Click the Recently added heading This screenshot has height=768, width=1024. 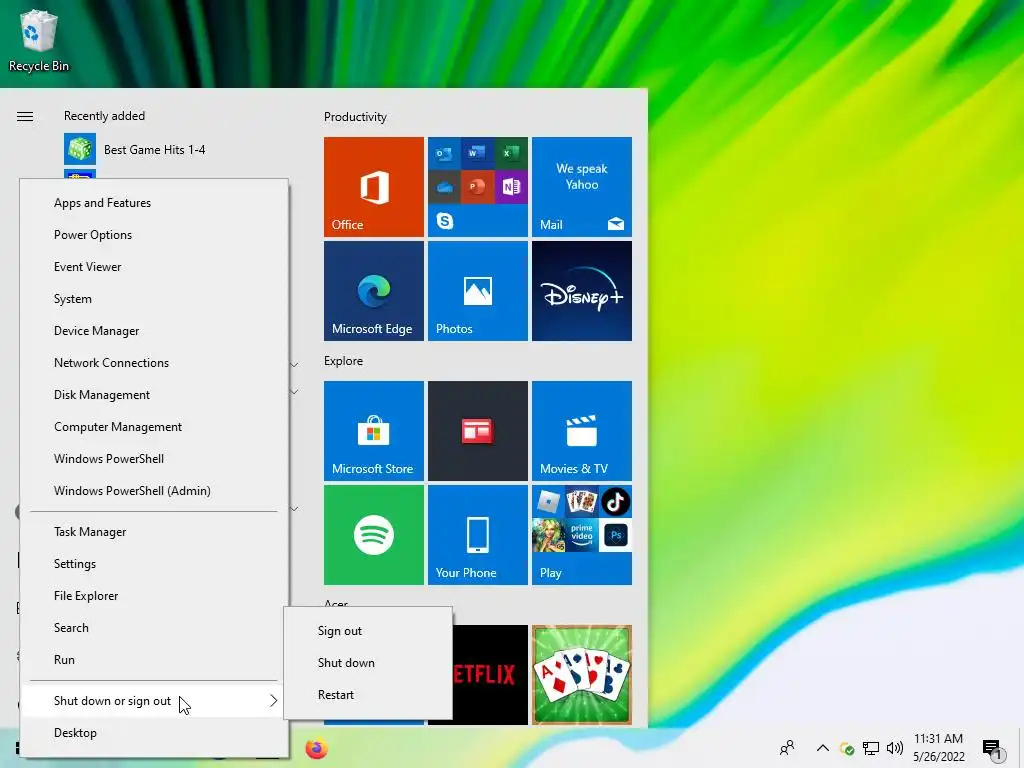(104, 116)
